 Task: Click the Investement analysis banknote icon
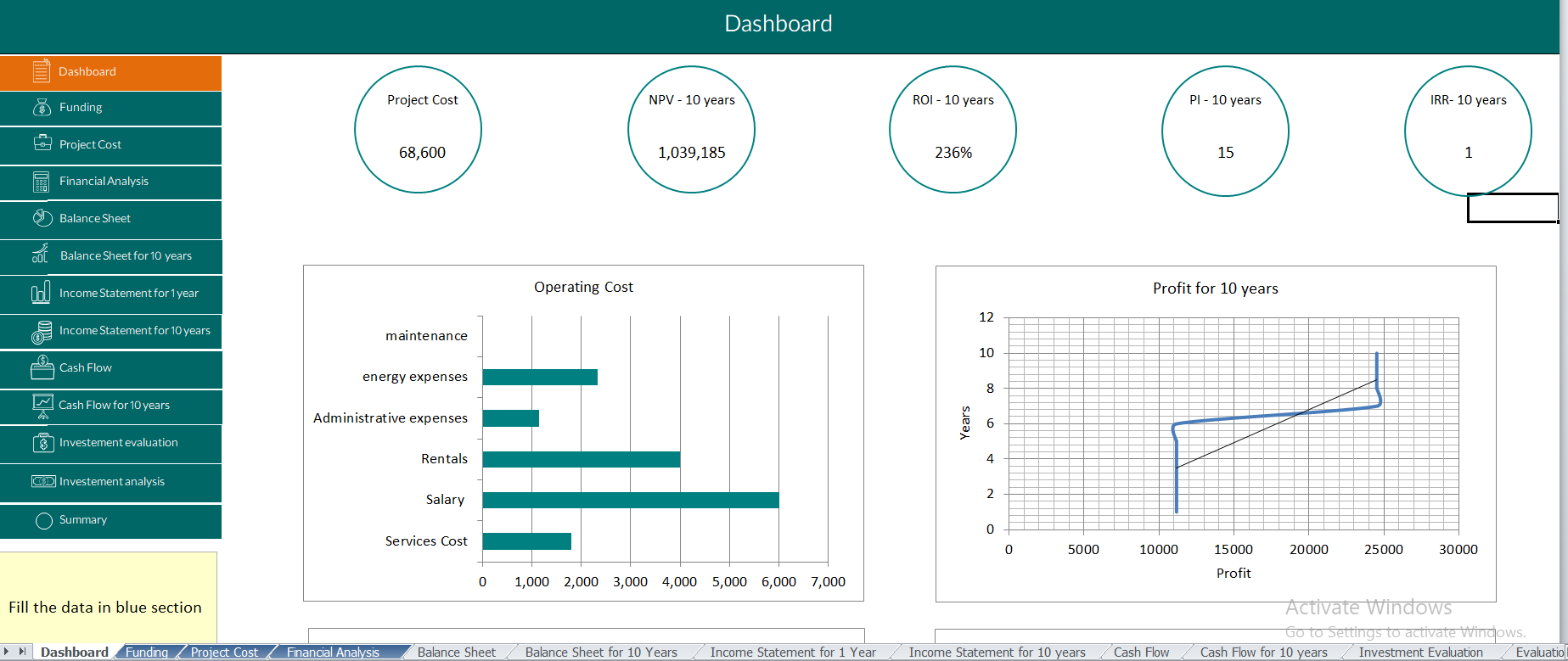[x=43, y=481]
